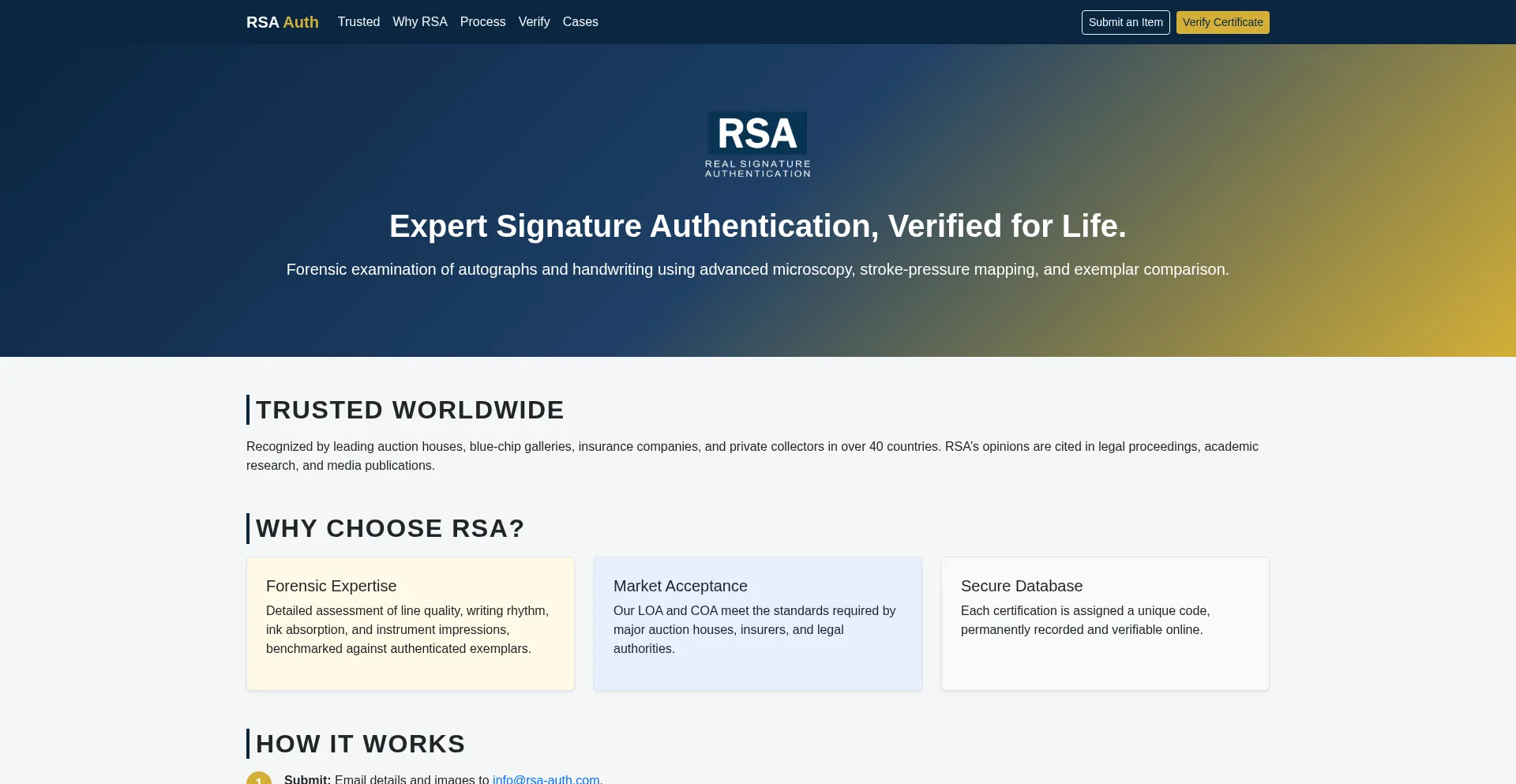Click the RSA Auth brand in navbar
Image resolution: width=1516 pixels, height=784 pixels.
pyautogui.click(x=282, y=22)
